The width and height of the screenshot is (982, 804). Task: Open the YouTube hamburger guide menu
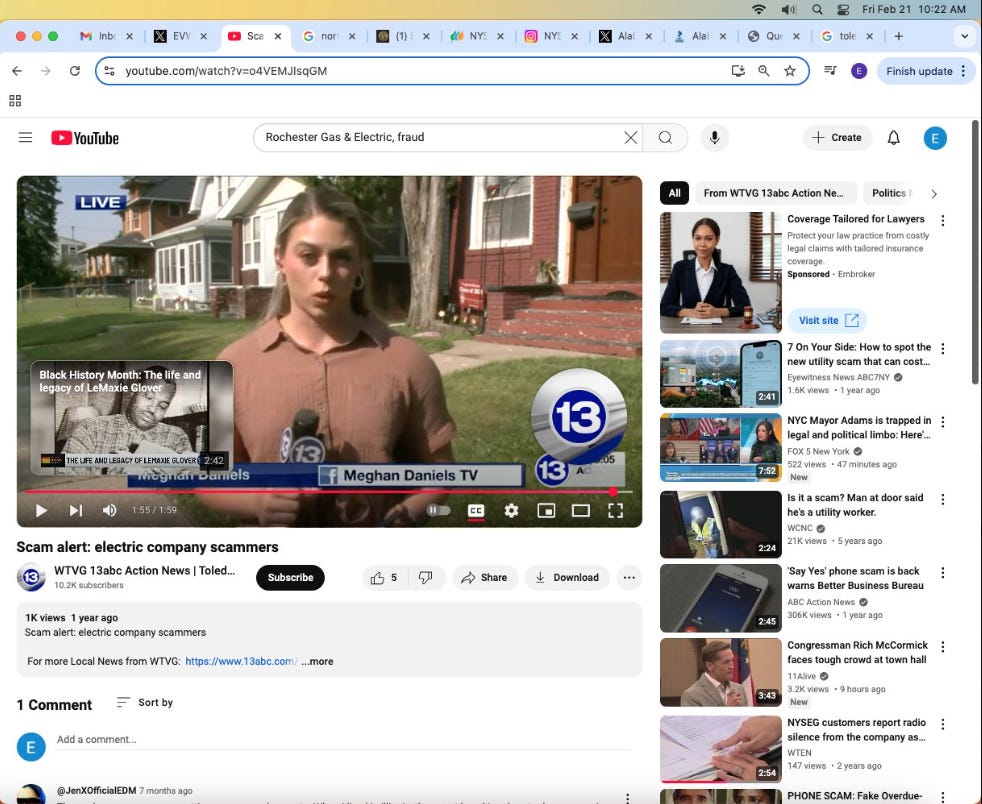[x=25, y=137]
